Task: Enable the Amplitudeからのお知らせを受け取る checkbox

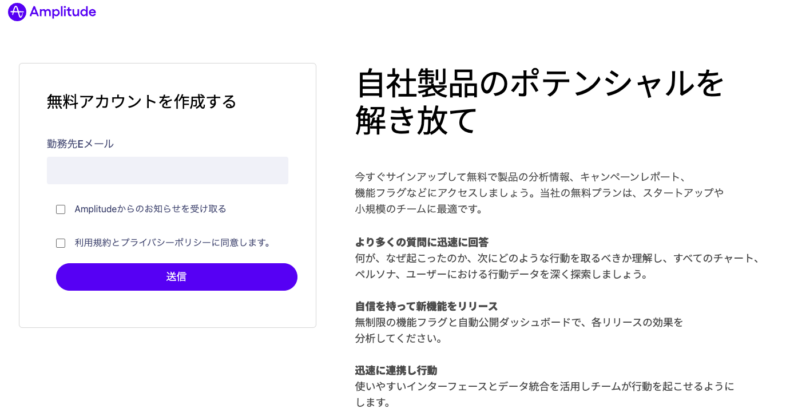Action: click(x=61, y=209)
